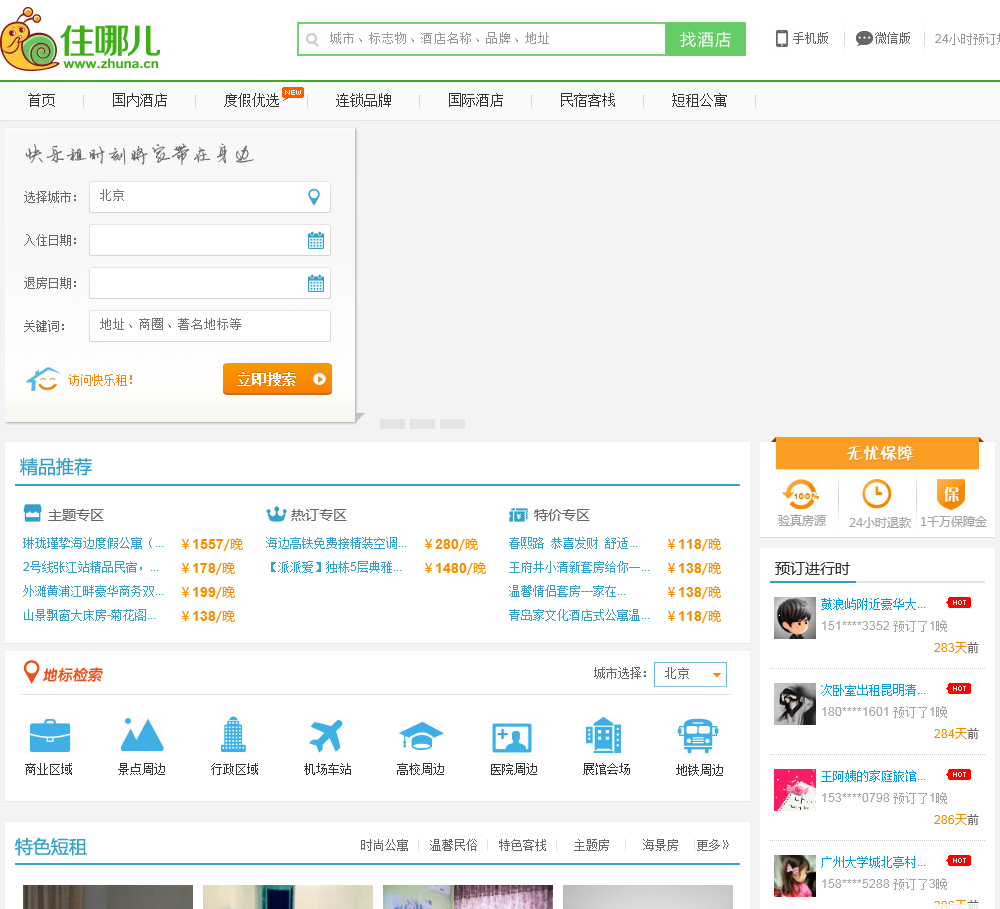Open 时尚公寓 category link
Viewport: 1000px width, 909px height.
point(384,845)
